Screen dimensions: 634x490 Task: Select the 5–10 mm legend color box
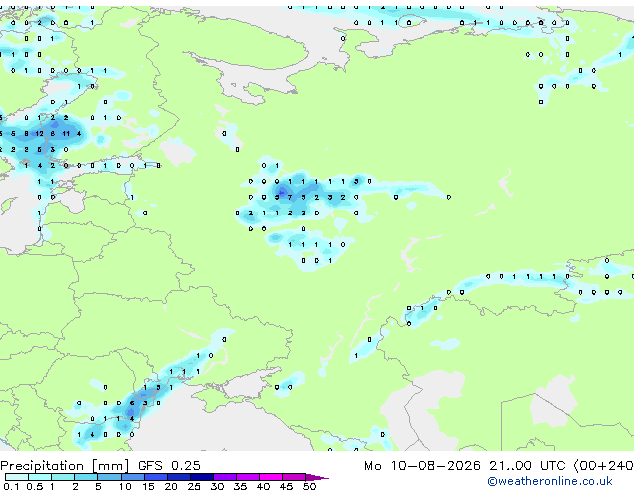click(x=109, y=477)
